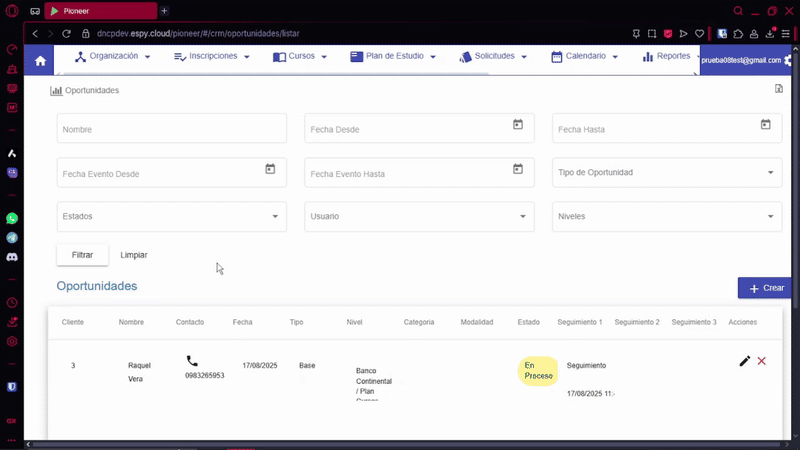Expand the Tipo de Oportunidad dropdown
This screenshot has width=800, height=450.
point(667,173)
